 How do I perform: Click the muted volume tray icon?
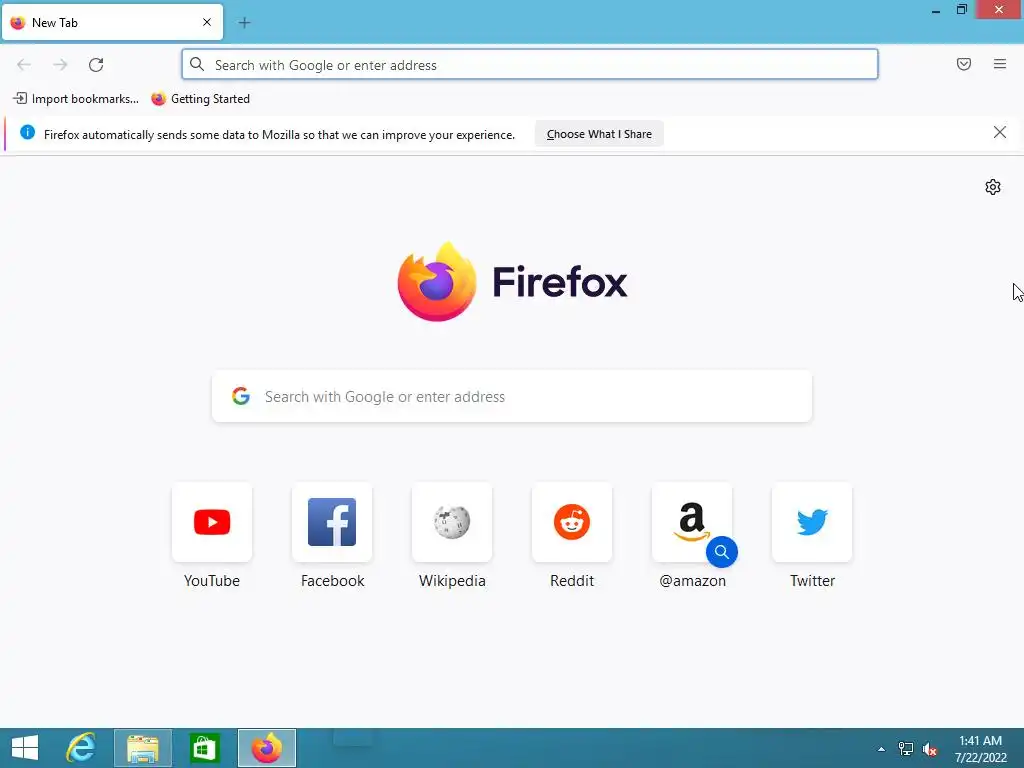tap(930, 749)
